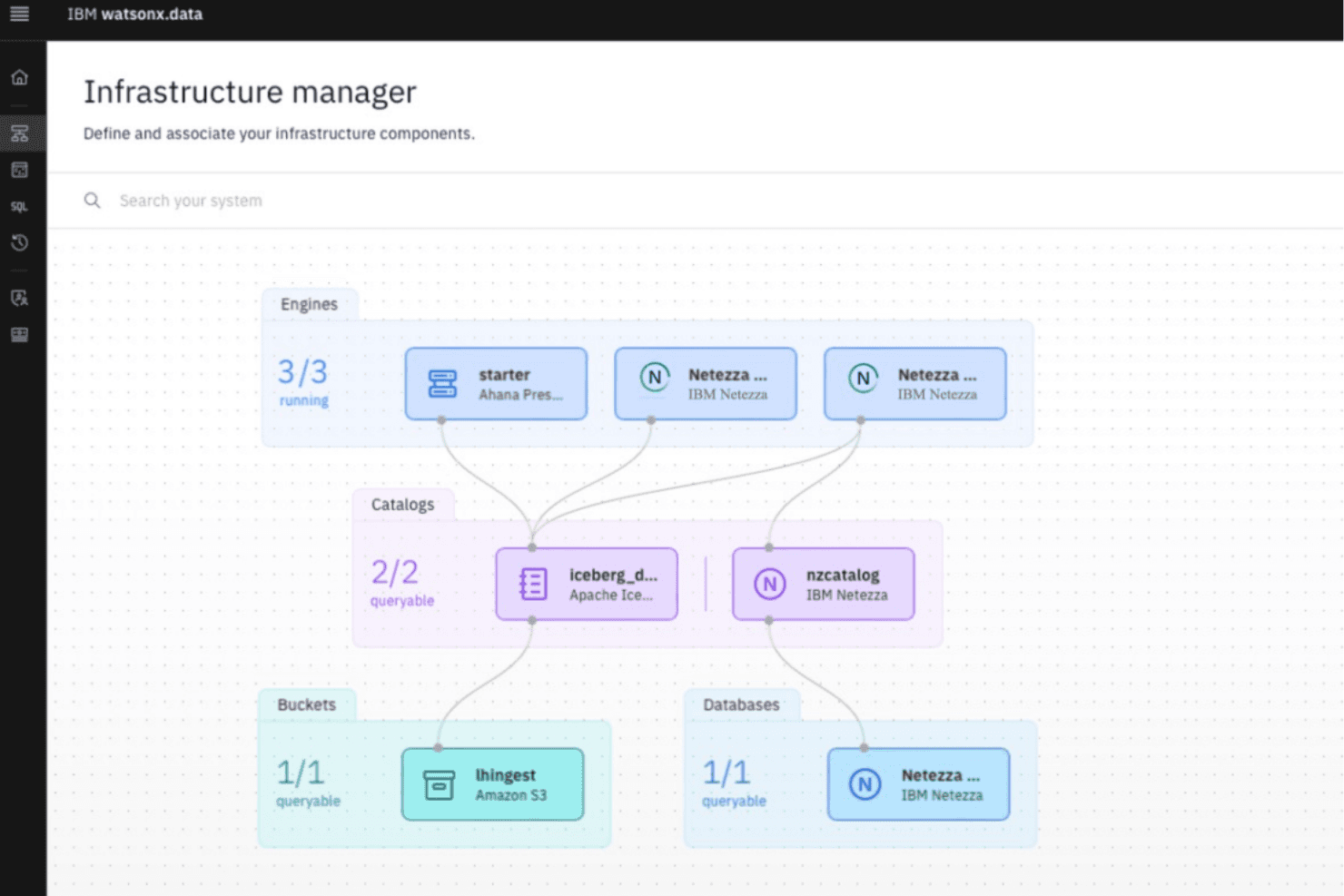1344x896 pixels.
Task: Select the starter Ahana Presto engine card
Action: (496, 383)
